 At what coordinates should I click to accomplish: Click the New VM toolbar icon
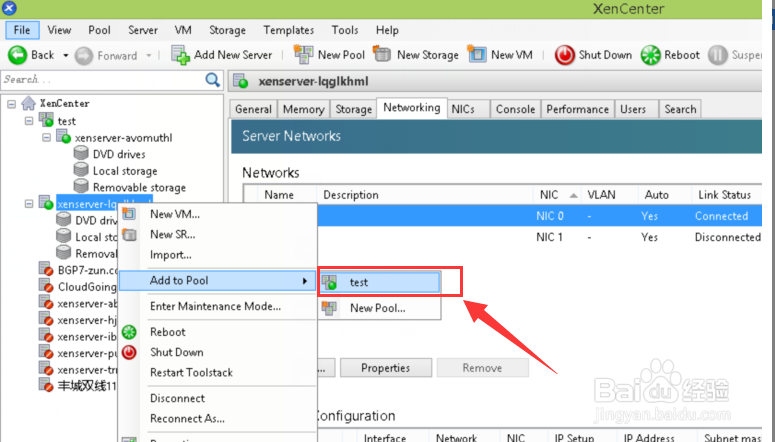pos(477,54)
